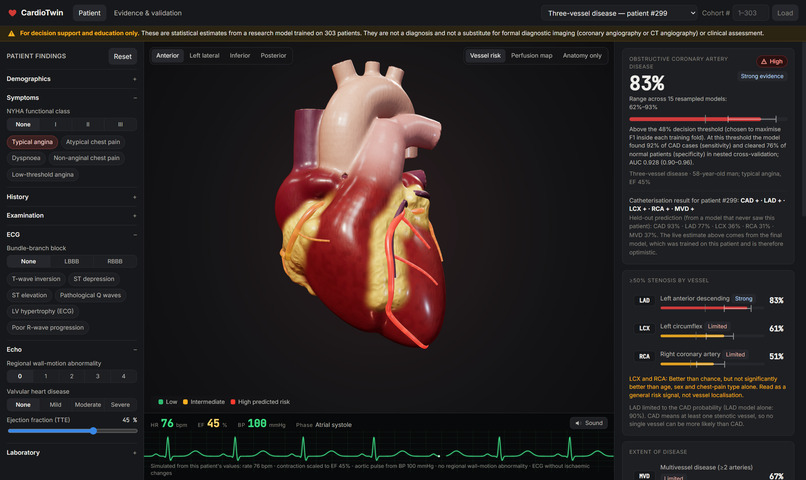Click the Atrial systole phase label
Image resolution: width=806 pixels, height=480 pixels.
pyautogui.click(x=334, y=425)
